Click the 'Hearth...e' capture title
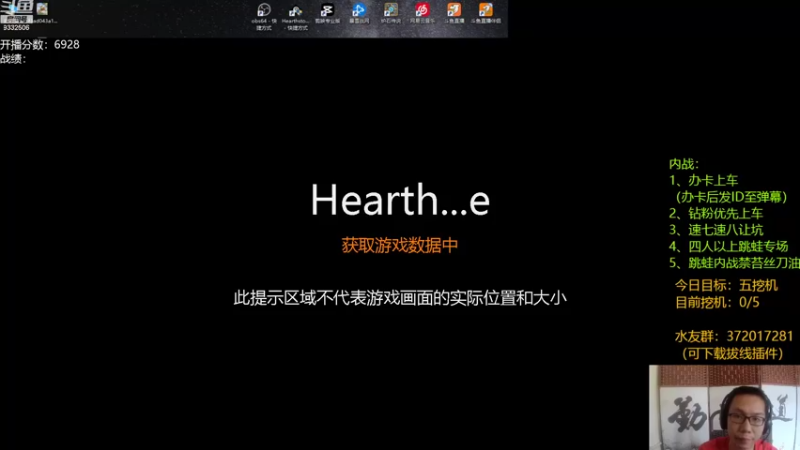800x450 pixels. [400, 199]
